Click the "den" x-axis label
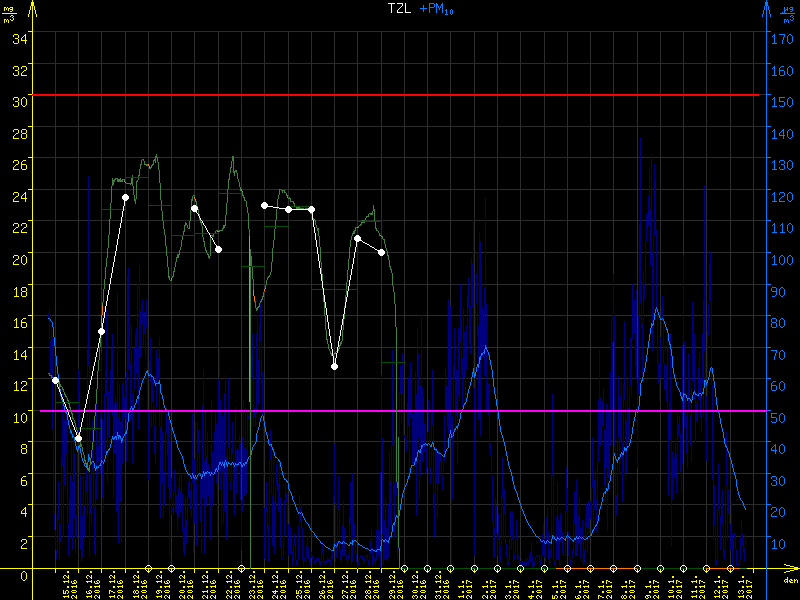The height and width of the screenshot is (600, 800). 789,580
